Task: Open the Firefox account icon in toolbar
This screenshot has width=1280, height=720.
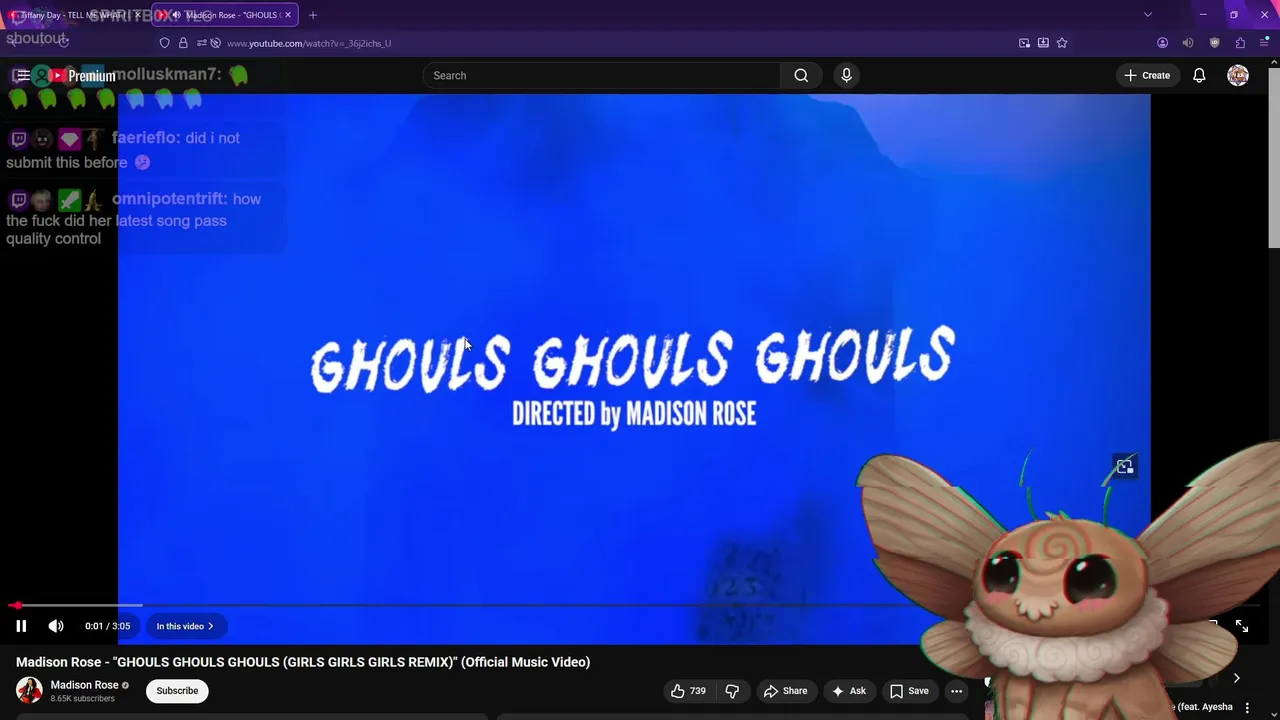Action: coord(1162,43)
